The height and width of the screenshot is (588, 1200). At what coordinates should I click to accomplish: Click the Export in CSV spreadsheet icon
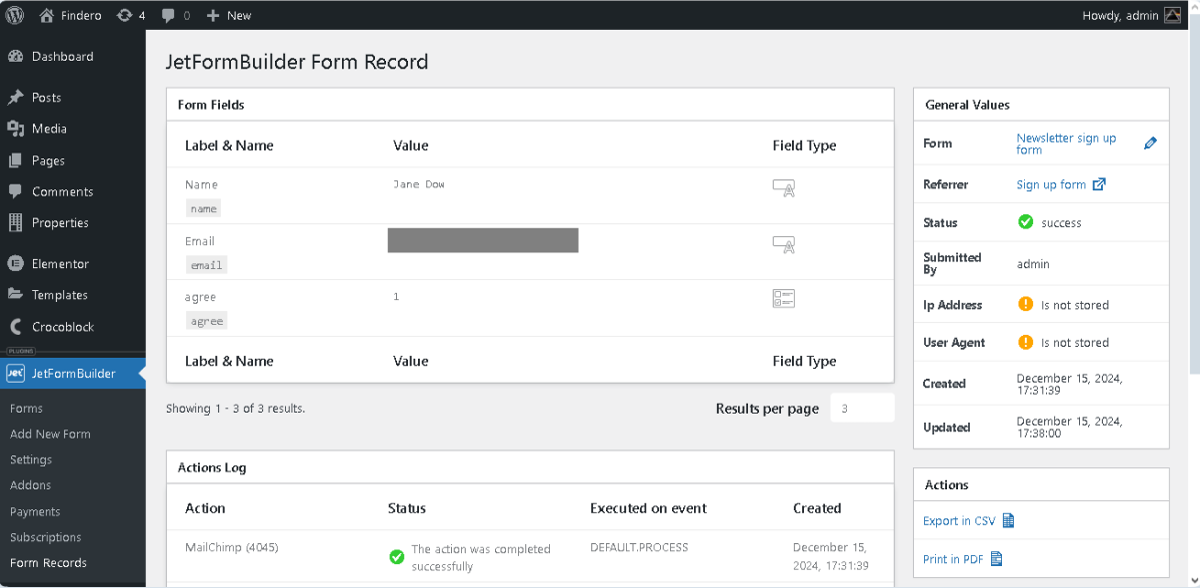click(1008, 521)
